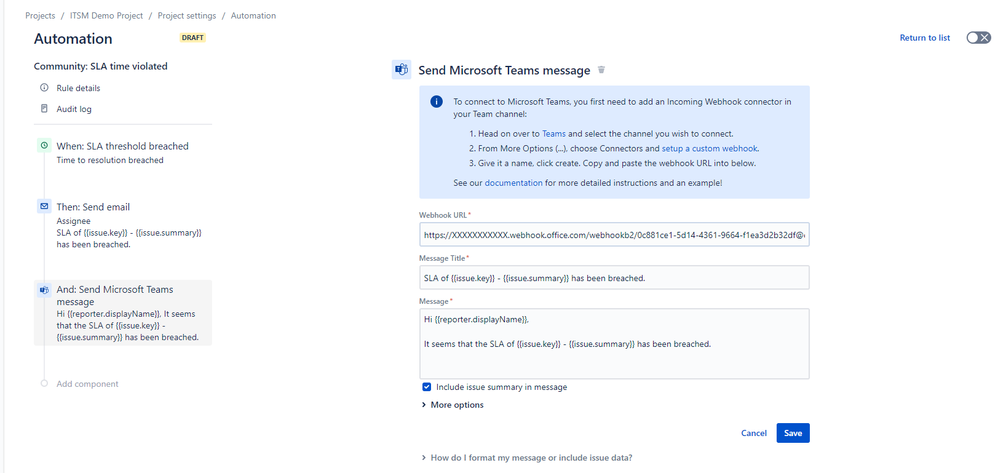Open the documentation link

pos(514,183)
